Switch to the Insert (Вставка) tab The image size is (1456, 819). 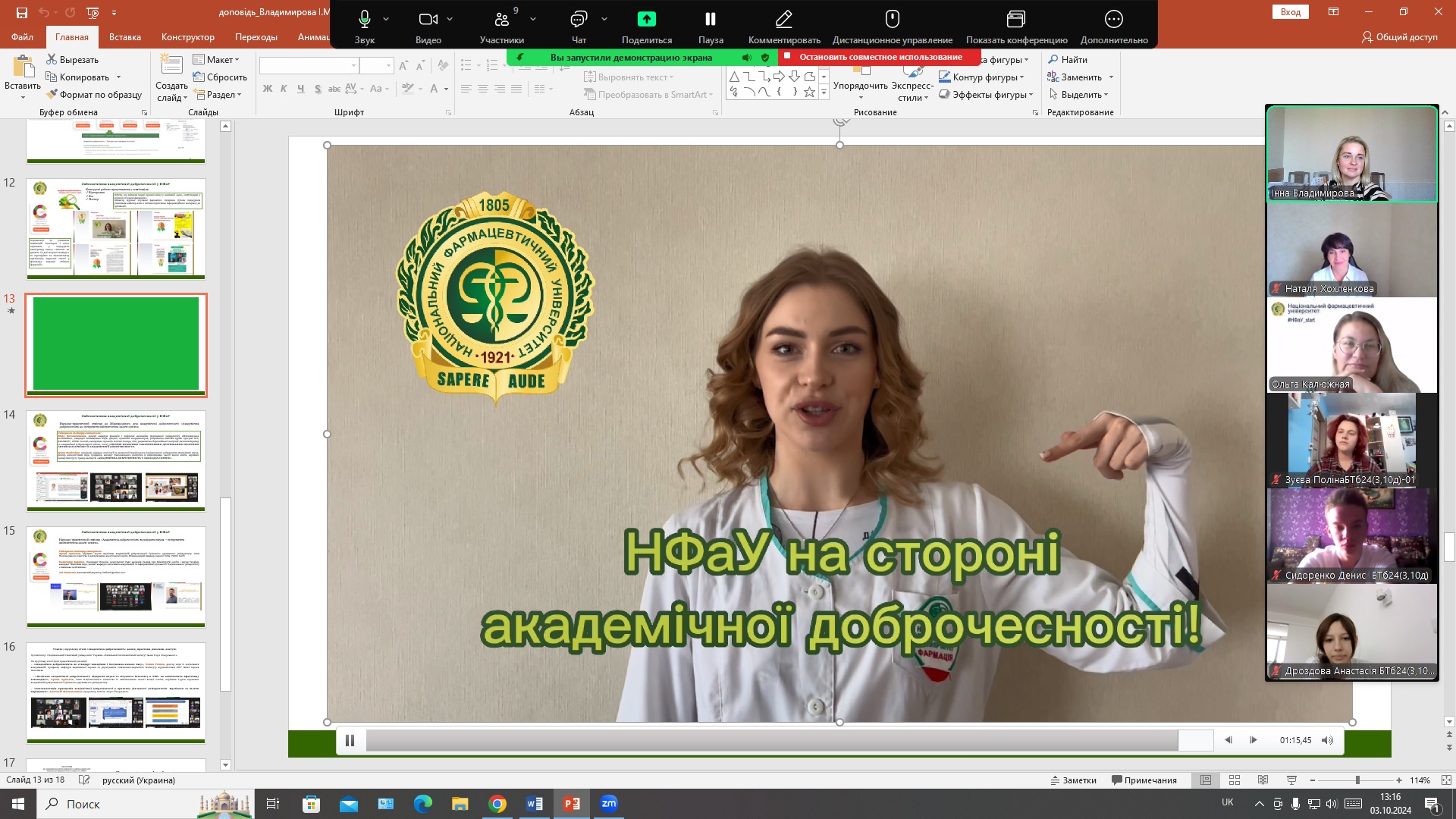click(125, 37)
